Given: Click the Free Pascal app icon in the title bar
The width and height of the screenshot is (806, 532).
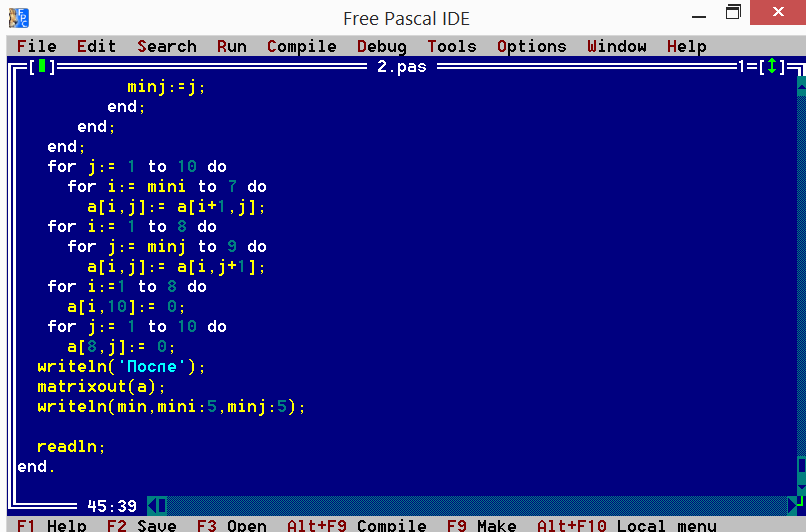Looking at the screenshot, I should coord(19,18).
